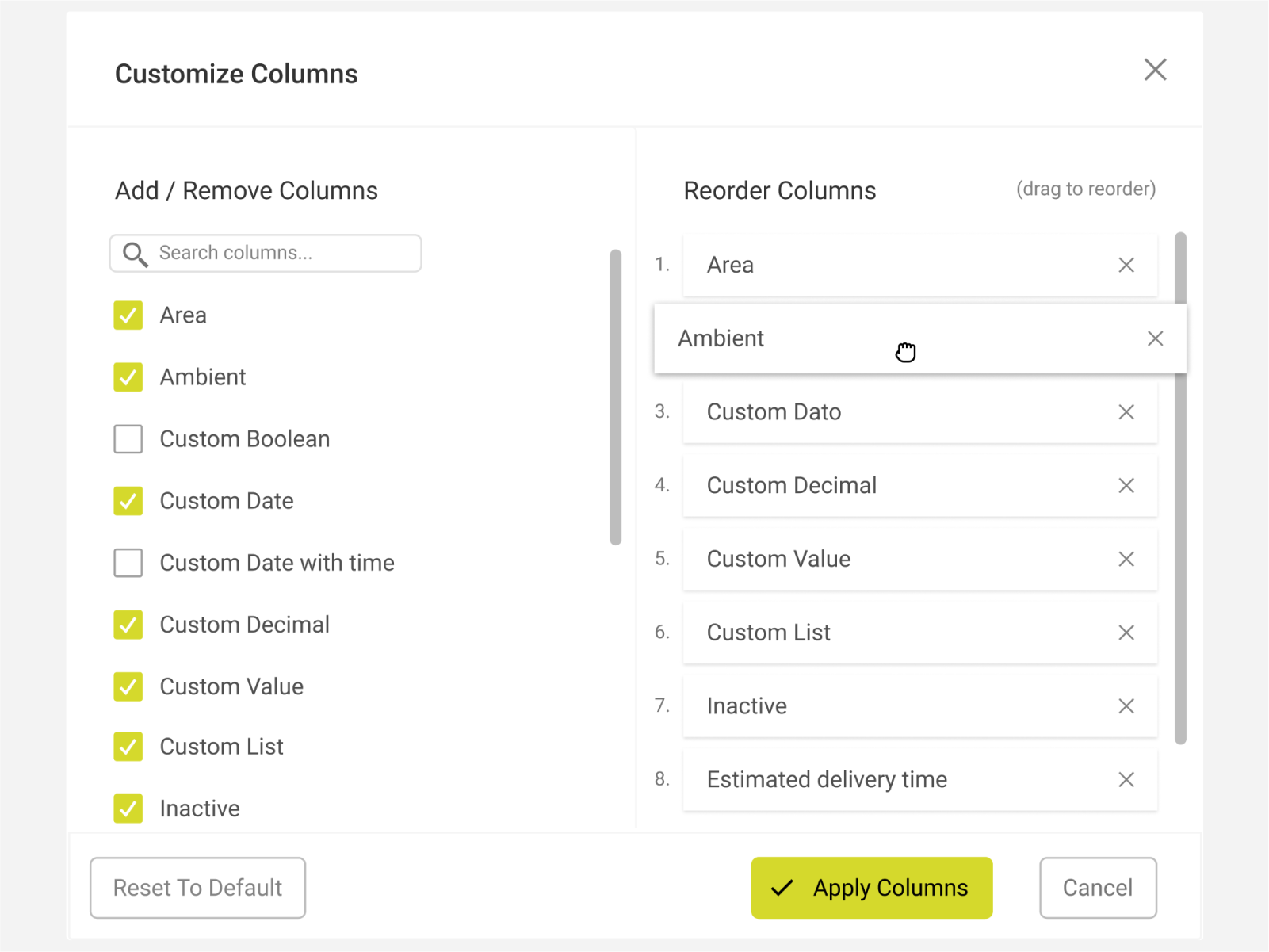Close the Customize Columns dialog
The image size is (1269, 952).
coord(1156,70)
